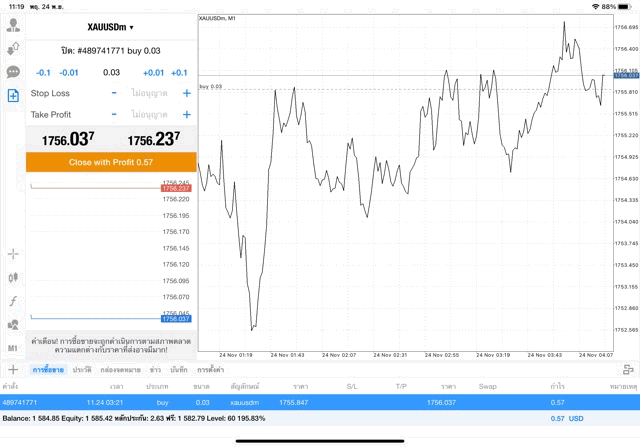Screen dimensions: 640x447
Task: Decrease volume by 0.1
Action: (x=43, y=73)
